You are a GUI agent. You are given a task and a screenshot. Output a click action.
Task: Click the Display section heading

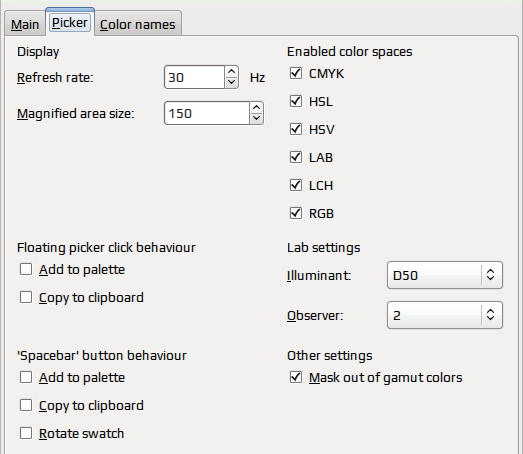[x=38, y=52]
